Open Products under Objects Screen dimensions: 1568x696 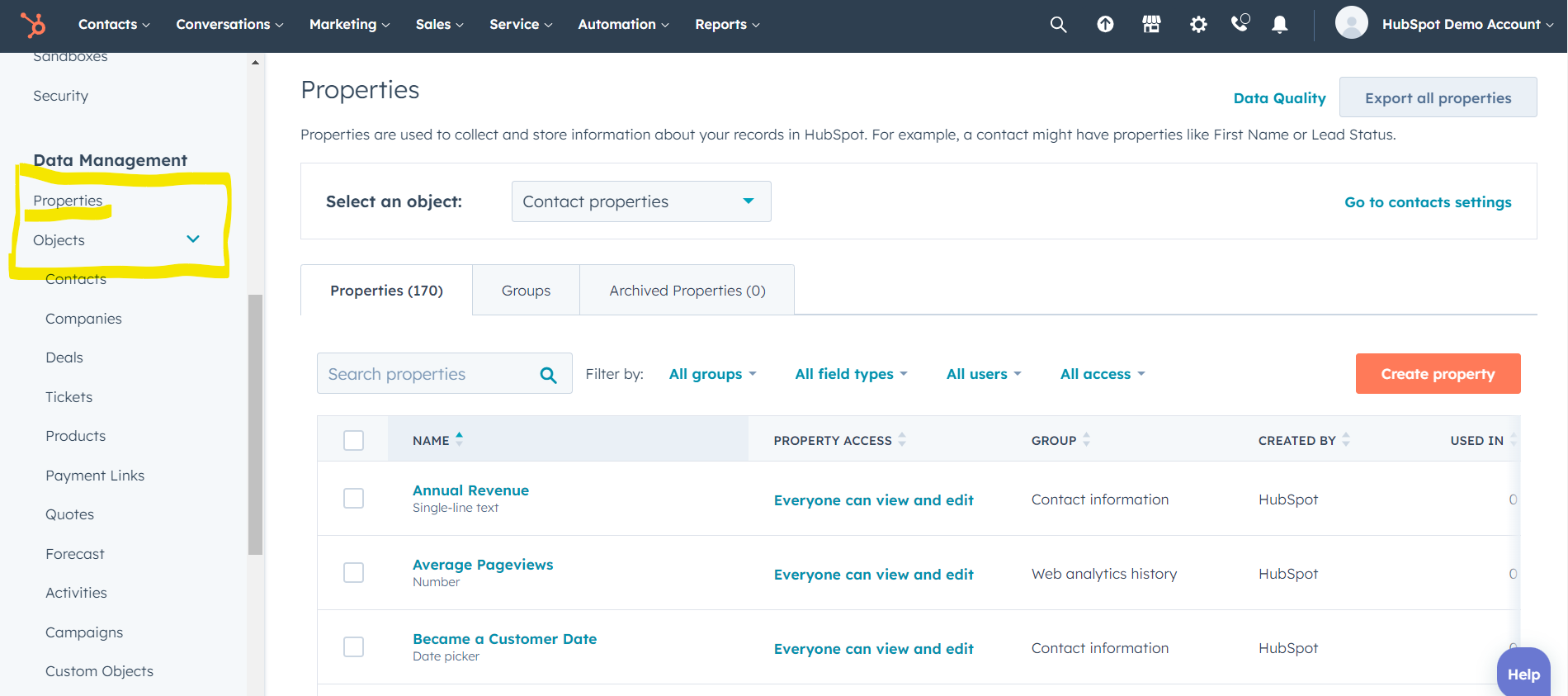click(x=75, y=436)
